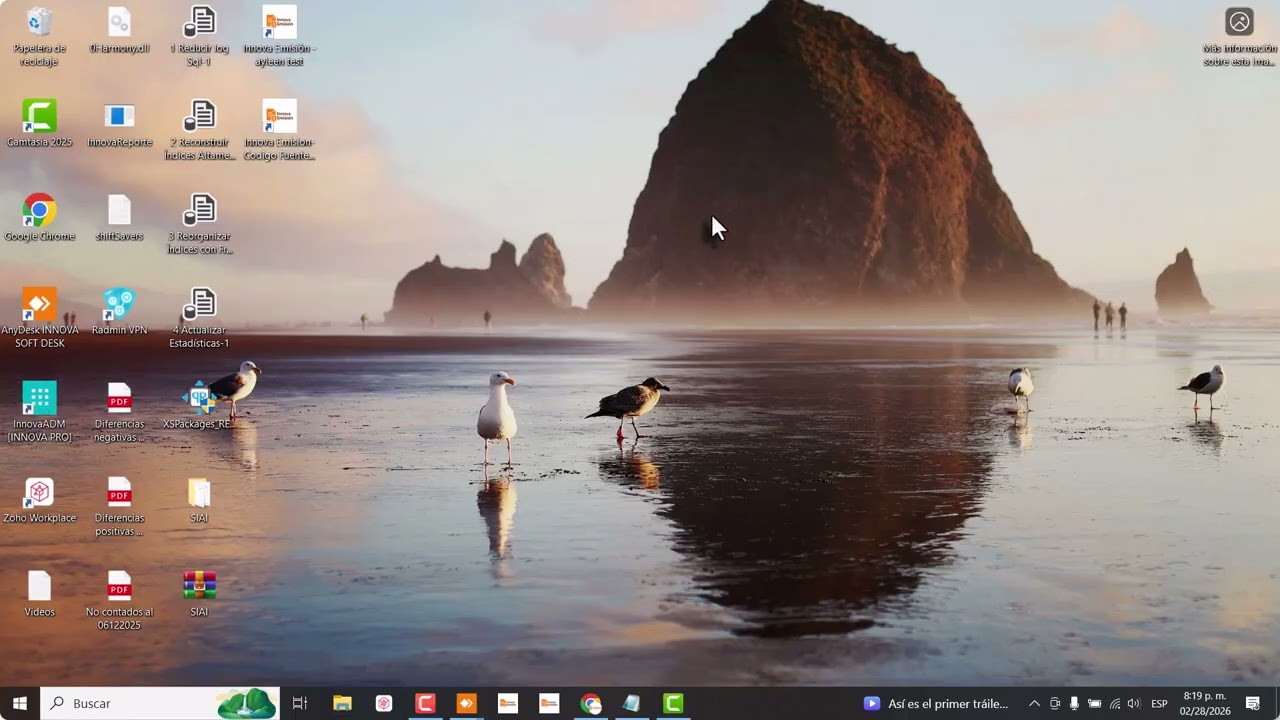Select the XSPackages_RE... desktop icon

[x=200, y=406]
